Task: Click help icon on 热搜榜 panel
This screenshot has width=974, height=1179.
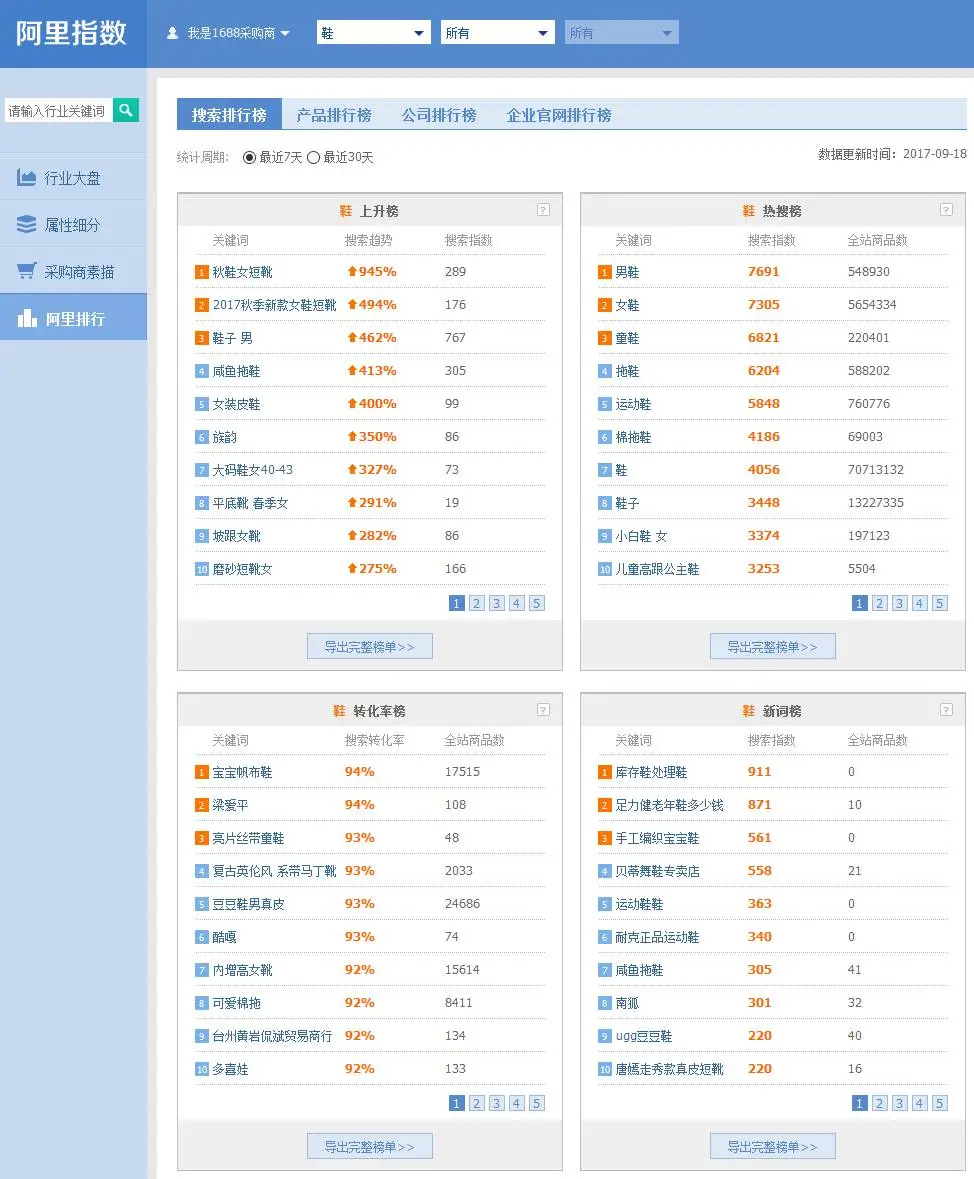Action: [x=946, y=210]
